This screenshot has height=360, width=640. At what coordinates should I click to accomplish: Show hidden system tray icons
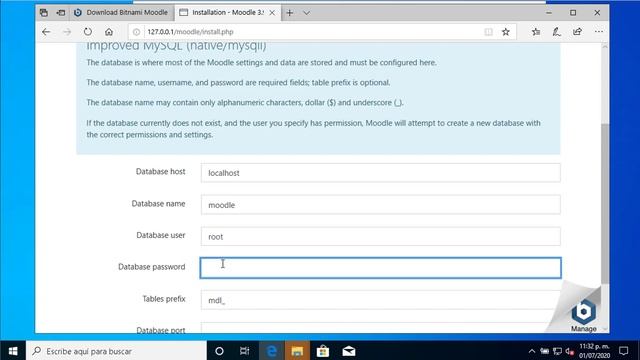[531, 351]
